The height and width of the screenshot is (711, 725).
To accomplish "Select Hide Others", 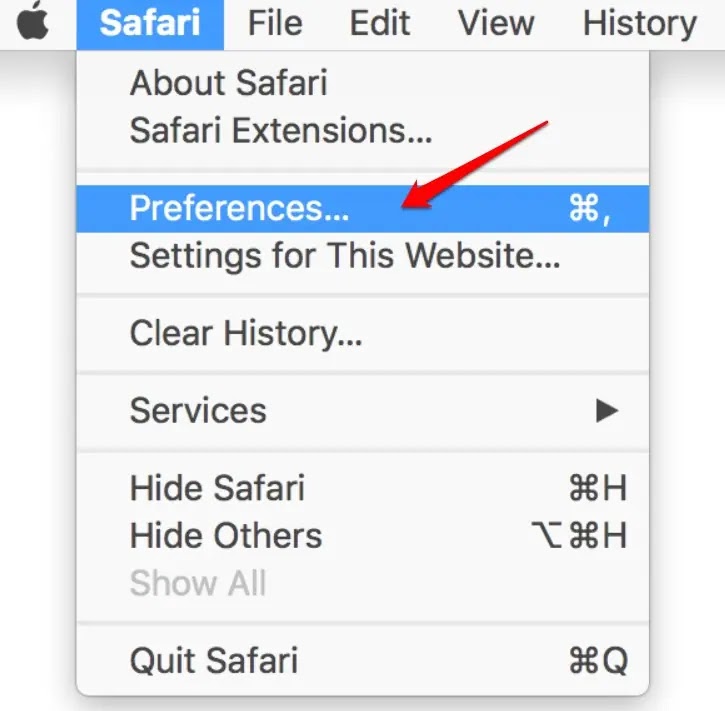I will pyautogui.click(x=226, y=536).
